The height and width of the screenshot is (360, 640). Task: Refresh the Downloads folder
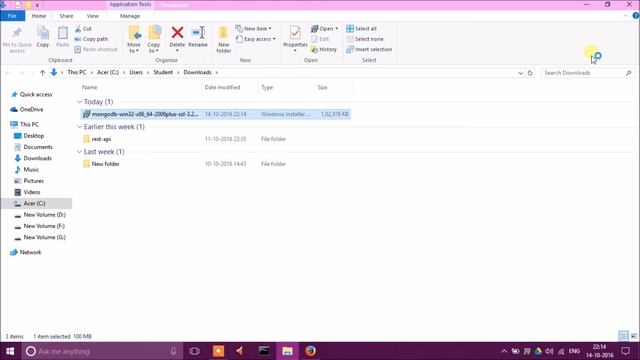530,73
